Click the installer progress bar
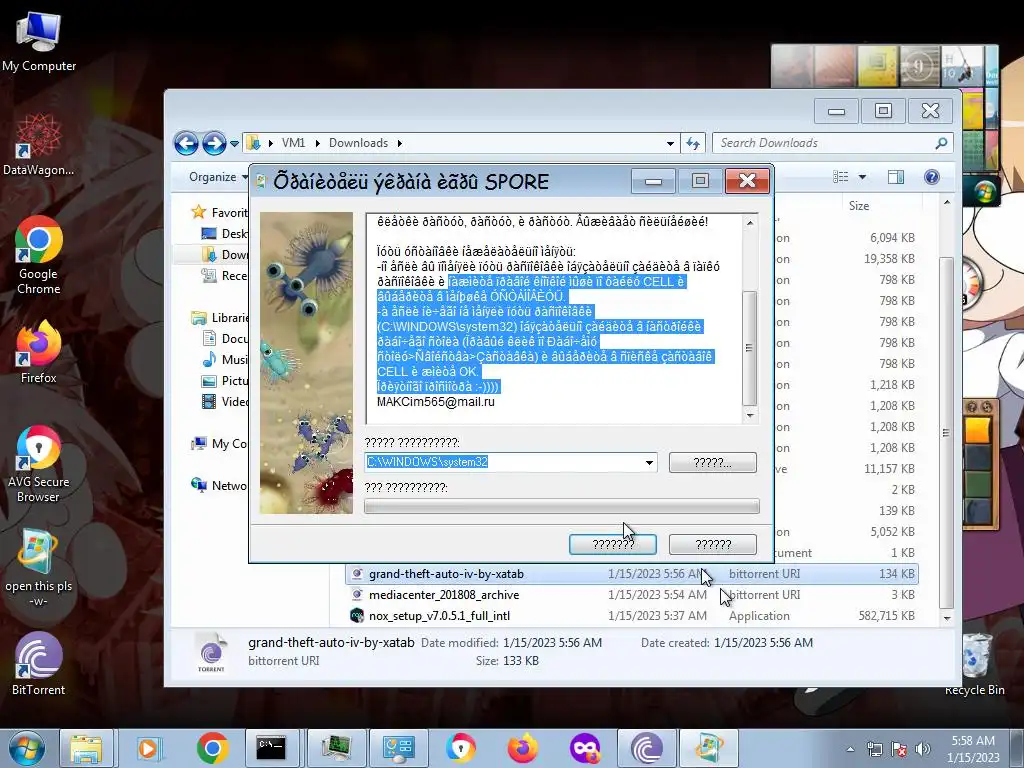1024x768 pixels. tap(562, 505)
